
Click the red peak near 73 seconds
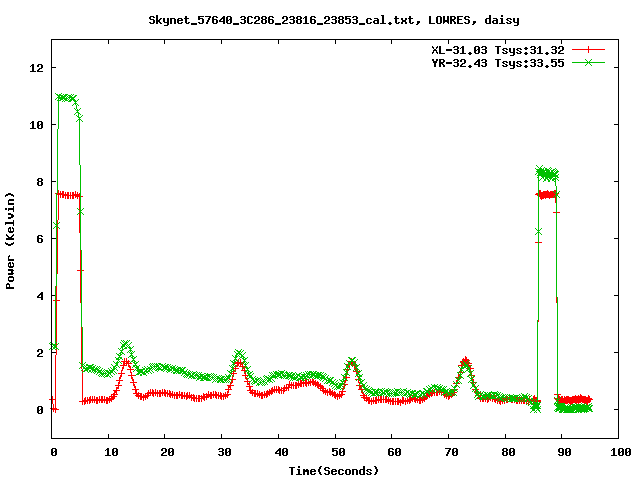[465, 361]
